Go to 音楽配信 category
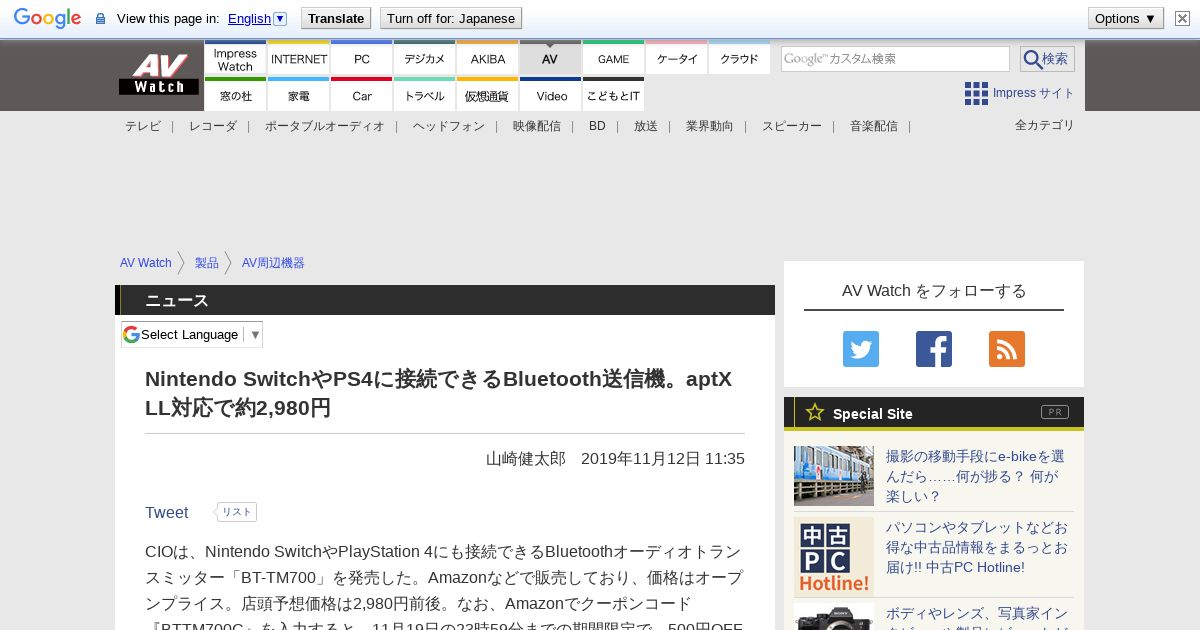Image resolution: width=1200 pixels, height=630 pixels. [x=874, y=126]
